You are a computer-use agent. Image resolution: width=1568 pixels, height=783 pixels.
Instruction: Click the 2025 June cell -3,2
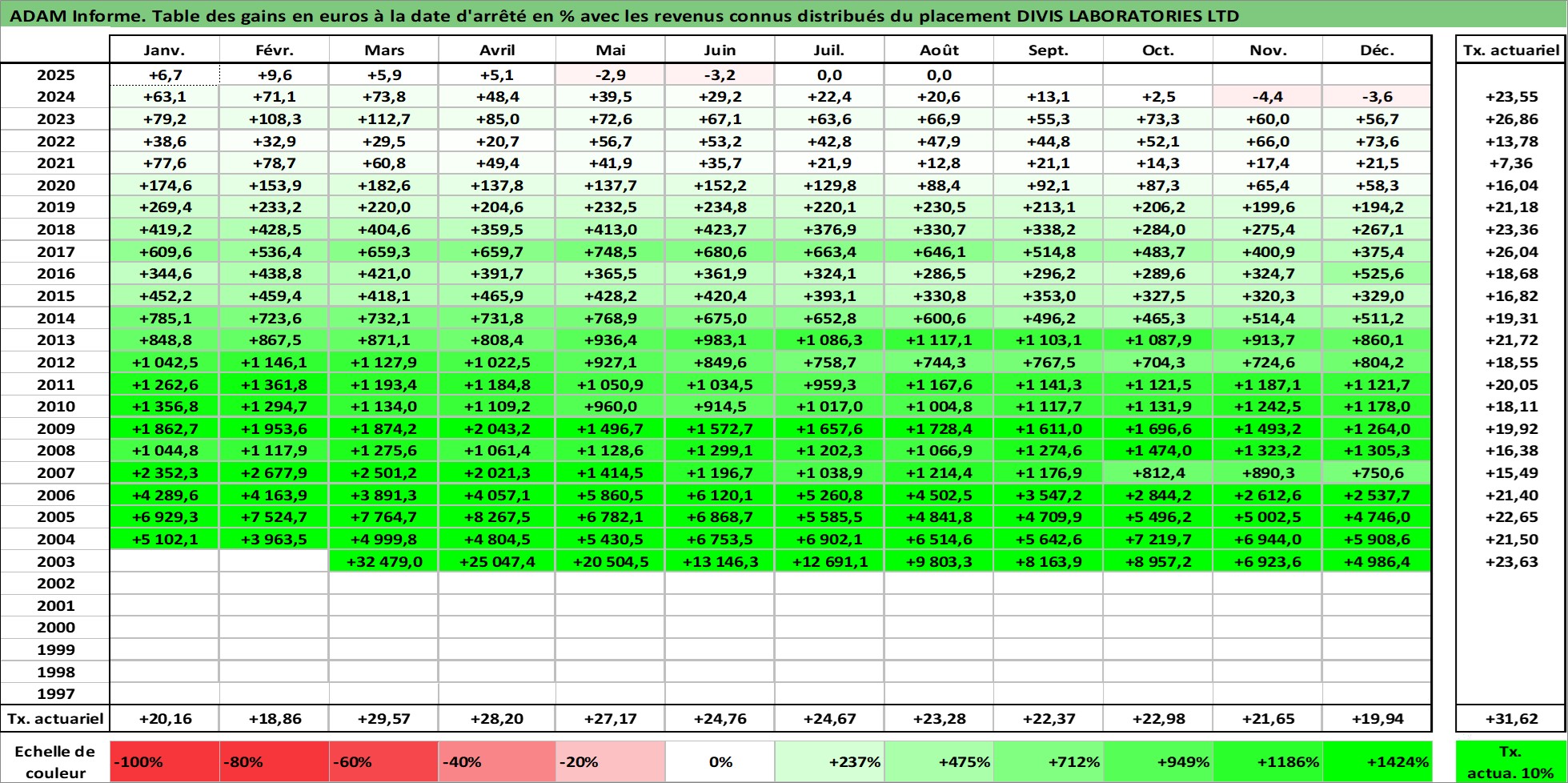click(x=720, y=74)
